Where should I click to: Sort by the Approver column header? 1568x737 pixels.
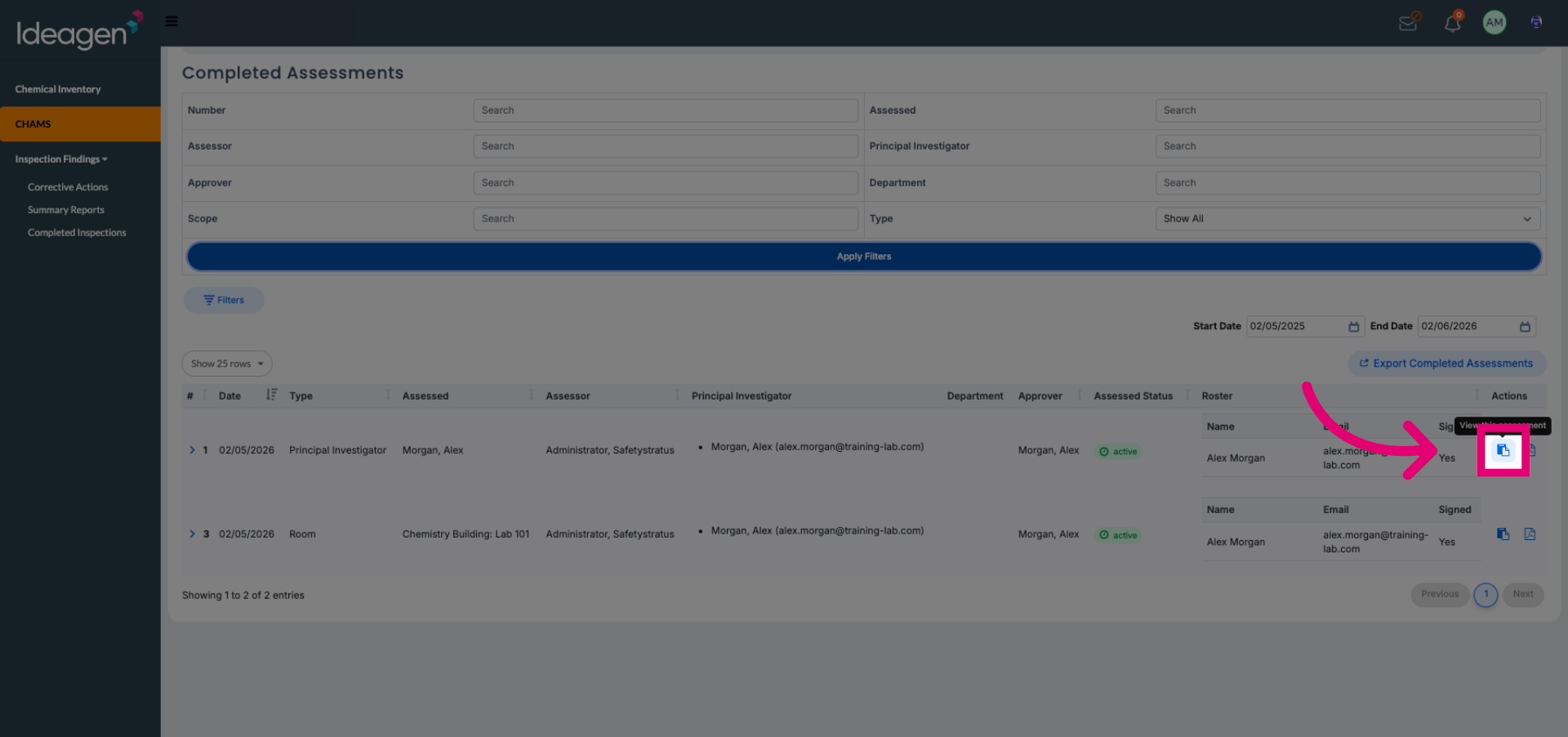coord(1040,396)
